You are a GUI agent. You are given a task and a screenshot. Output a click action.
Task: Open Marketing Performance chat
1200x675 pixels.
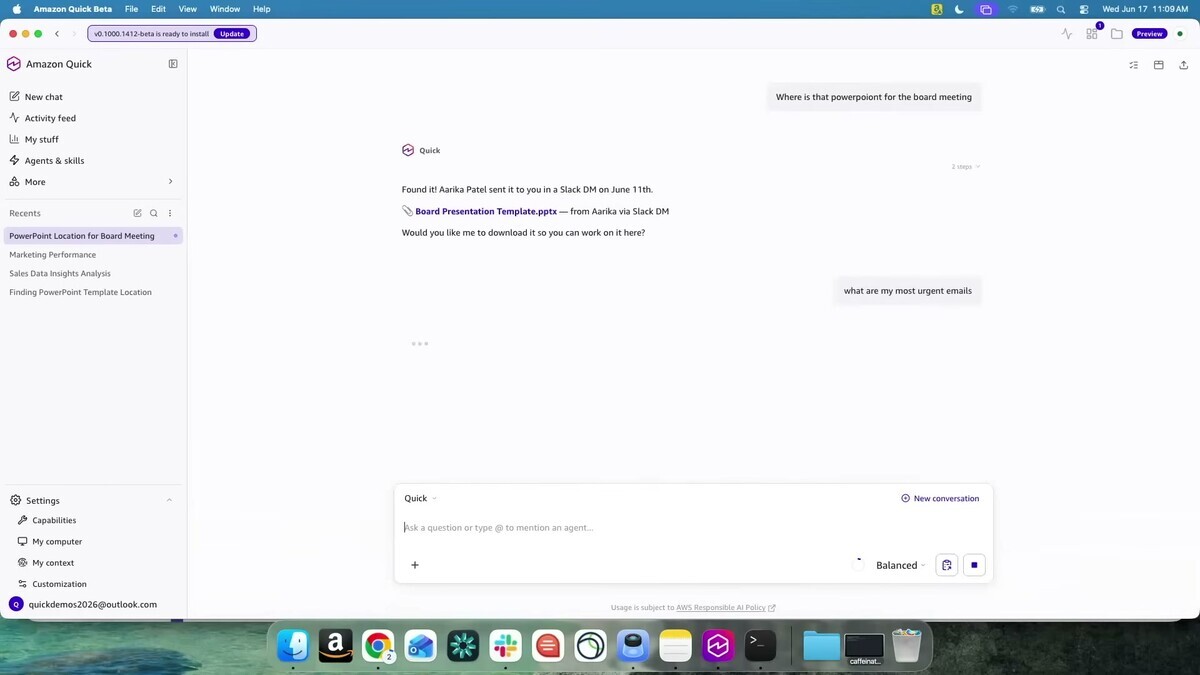92,255
